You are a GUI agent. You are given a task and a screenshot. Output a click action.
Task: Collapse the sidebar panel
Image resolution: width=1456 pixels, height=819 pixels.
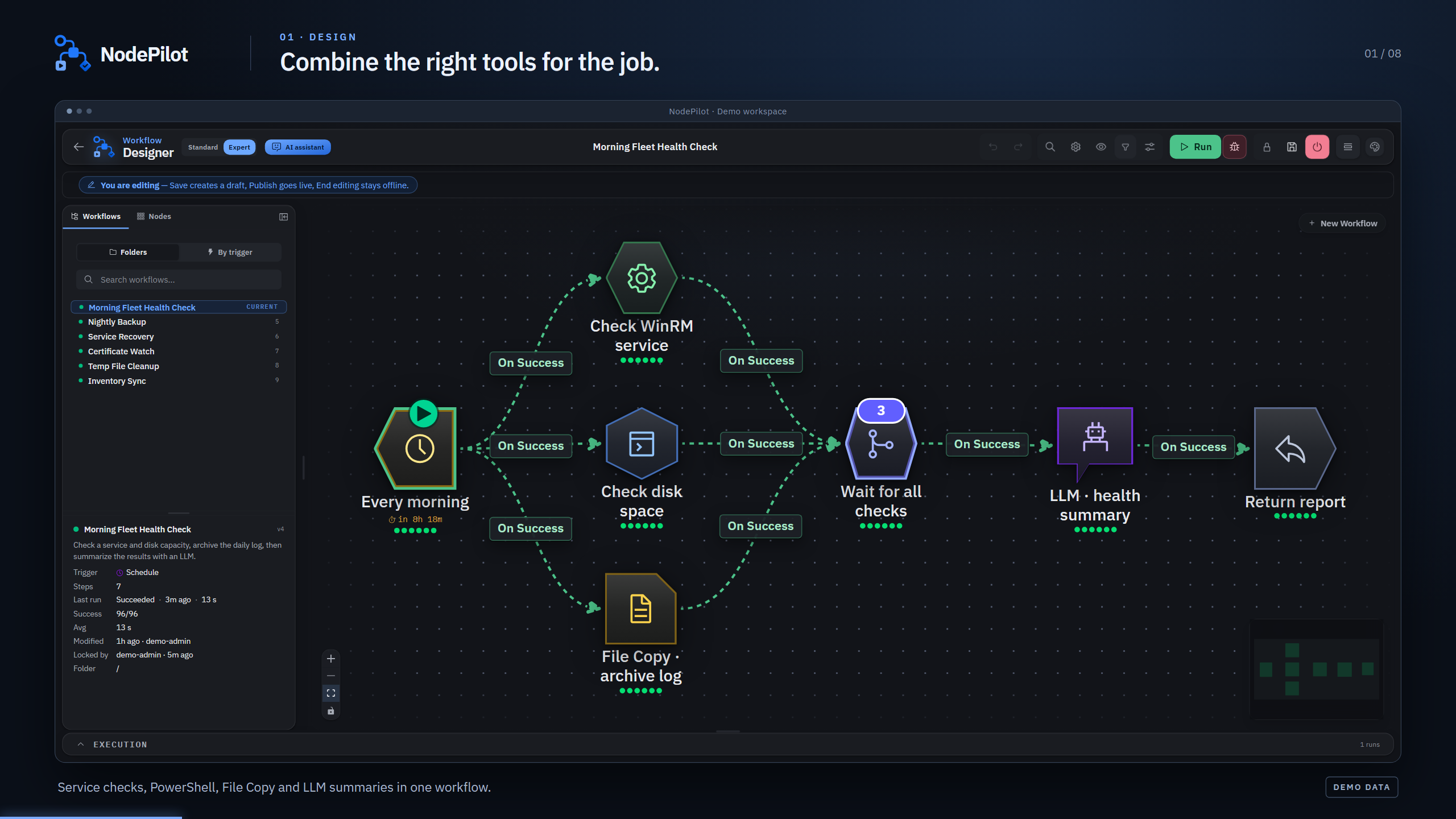(x=283, y=217)
